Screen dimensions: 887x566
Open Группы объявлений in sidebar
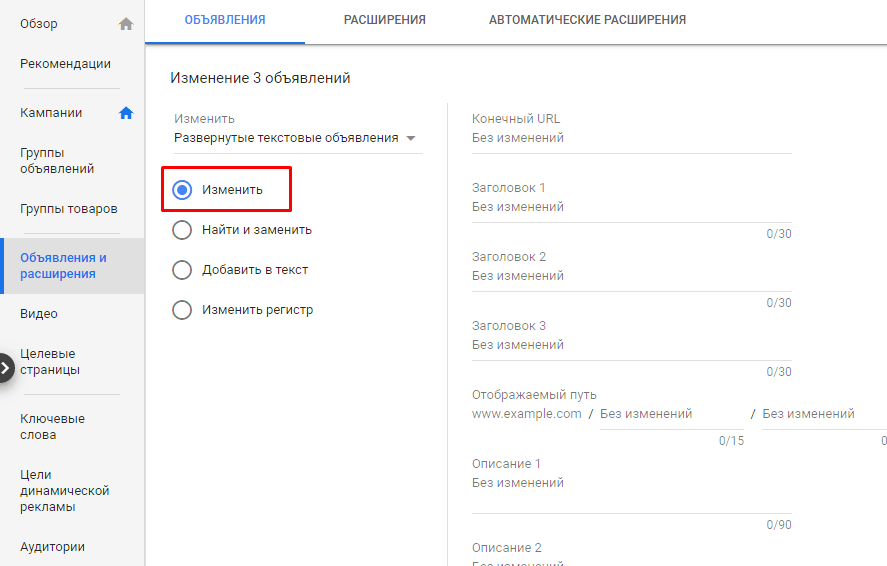tap(57, 161)
